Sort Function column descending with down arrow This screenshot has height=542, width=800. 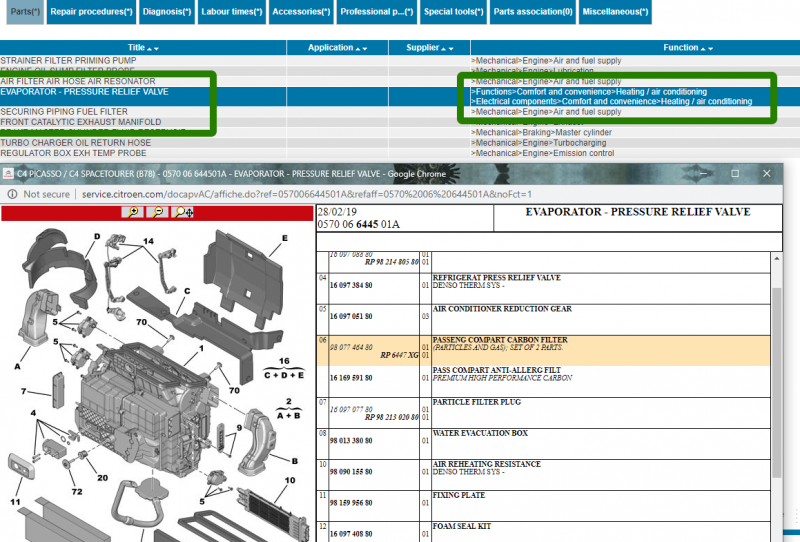click(x=712, y=48)
